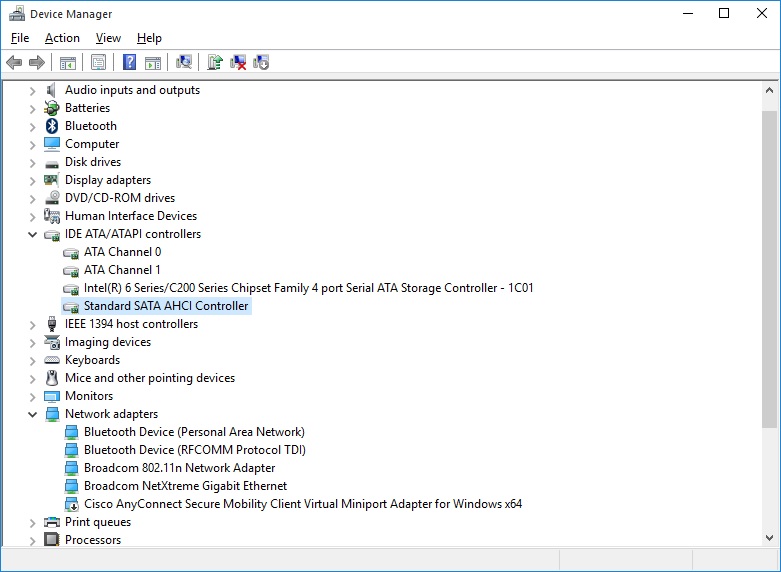This screenshot has width=781, height=572.
Task: Expand the Bluetooth node chevron
Action: (32, 127)
